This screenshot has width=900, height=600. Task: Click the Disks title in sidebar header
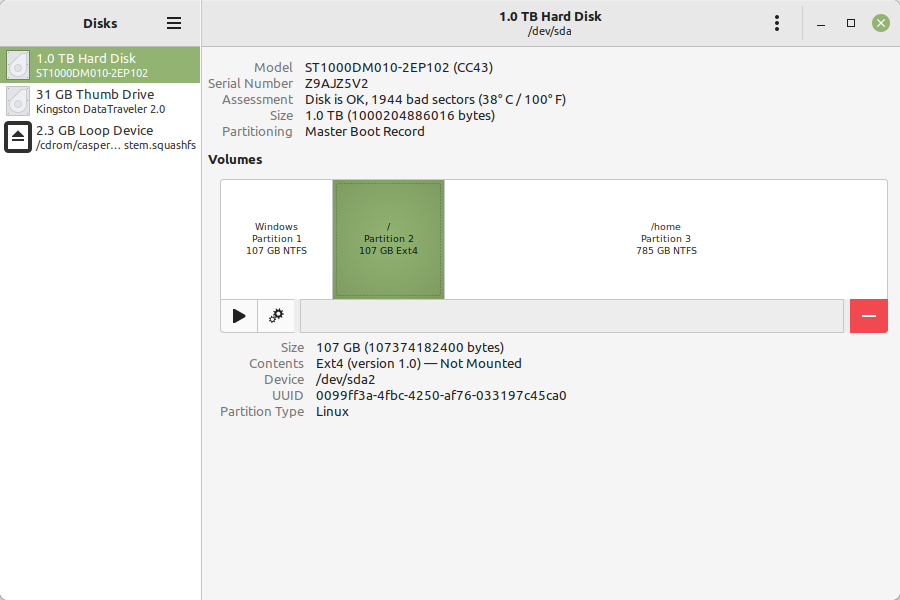[100, 24]
